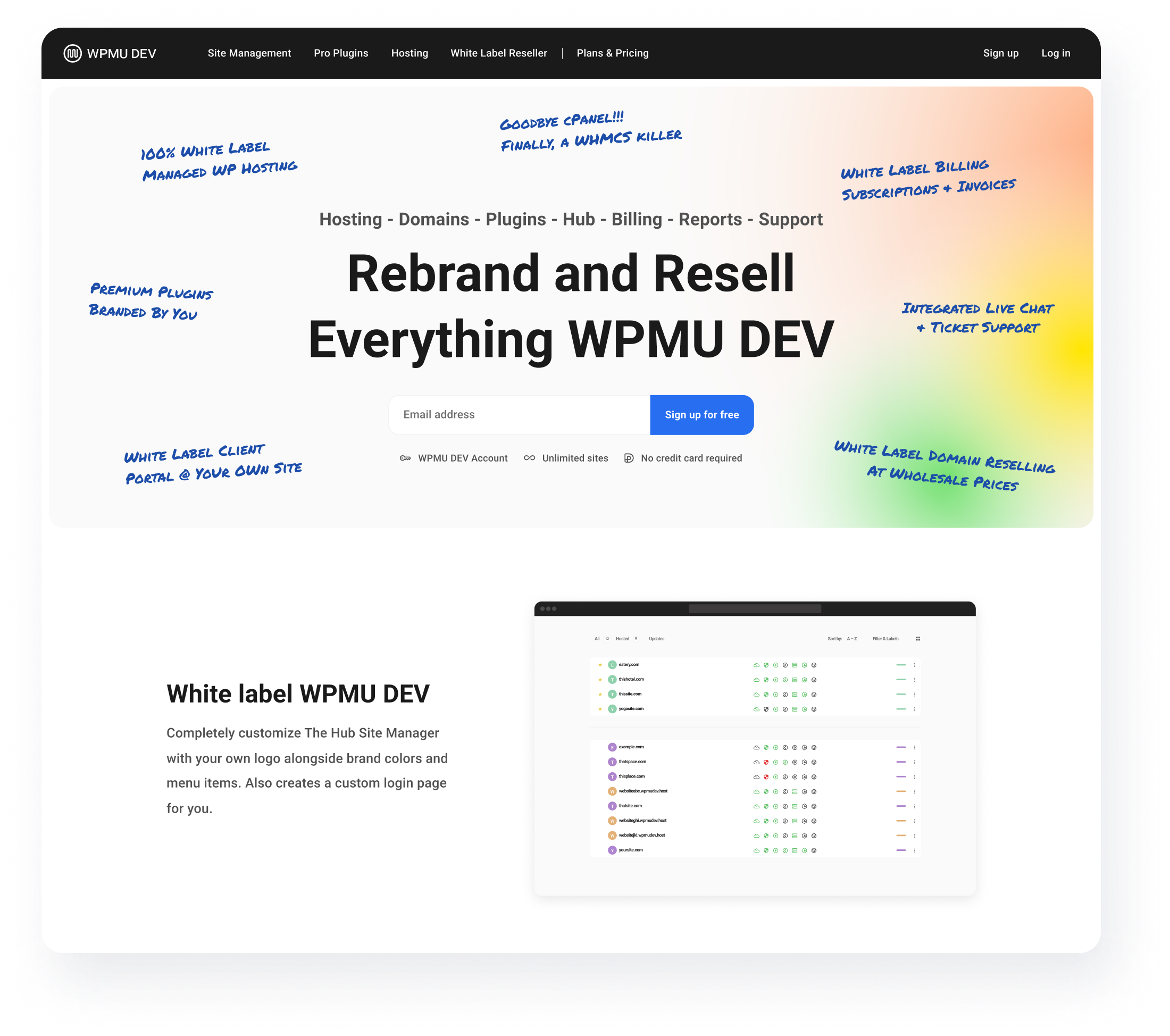
Task: Switch to grid view in the Hub preview
Action: (917, 639)
